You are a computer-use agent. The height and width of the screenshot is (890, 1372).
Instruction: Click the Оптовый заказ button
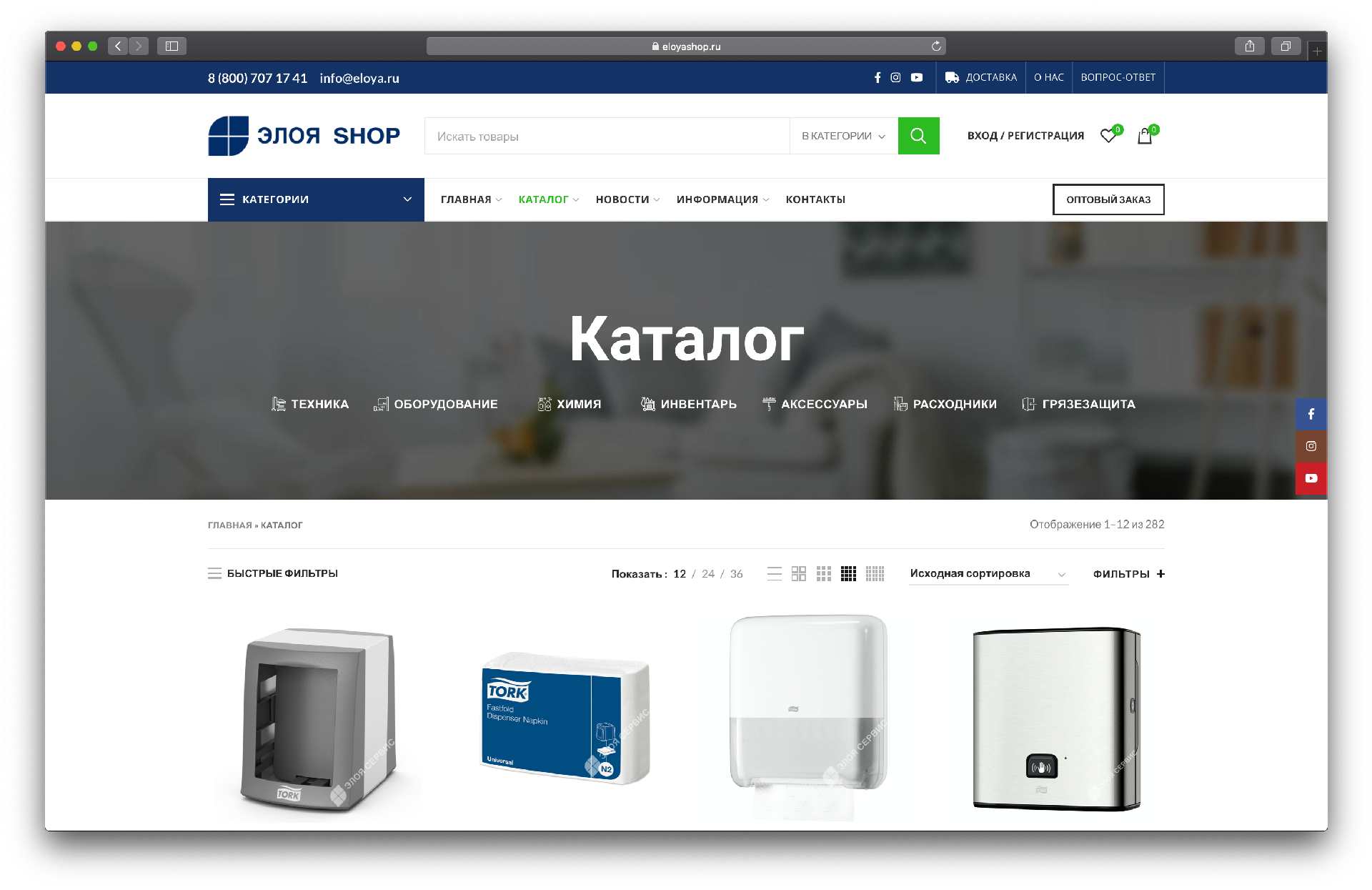(1108, 199)
